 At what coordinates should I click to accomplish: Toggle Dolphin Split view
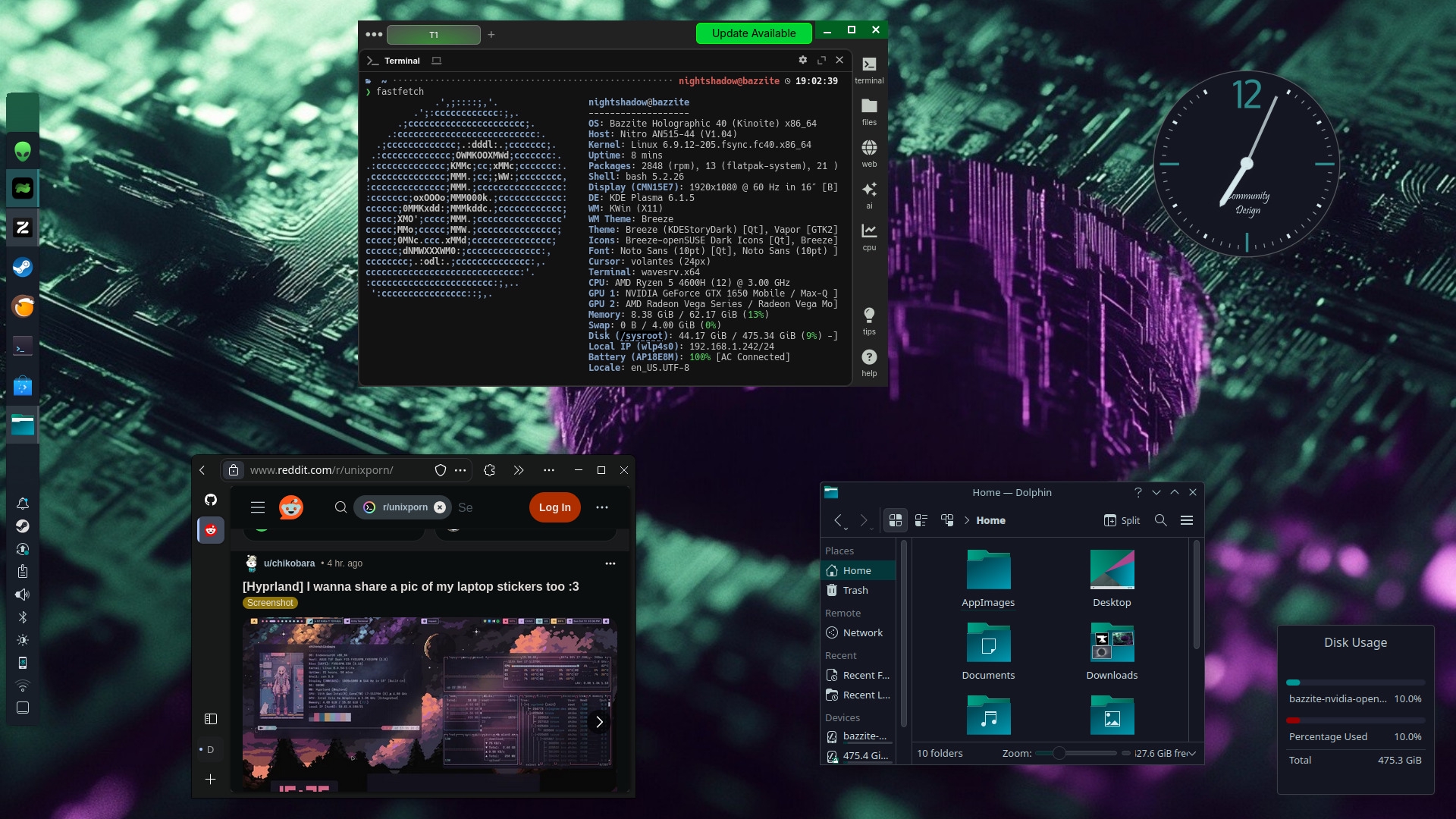click(1122, 520)
